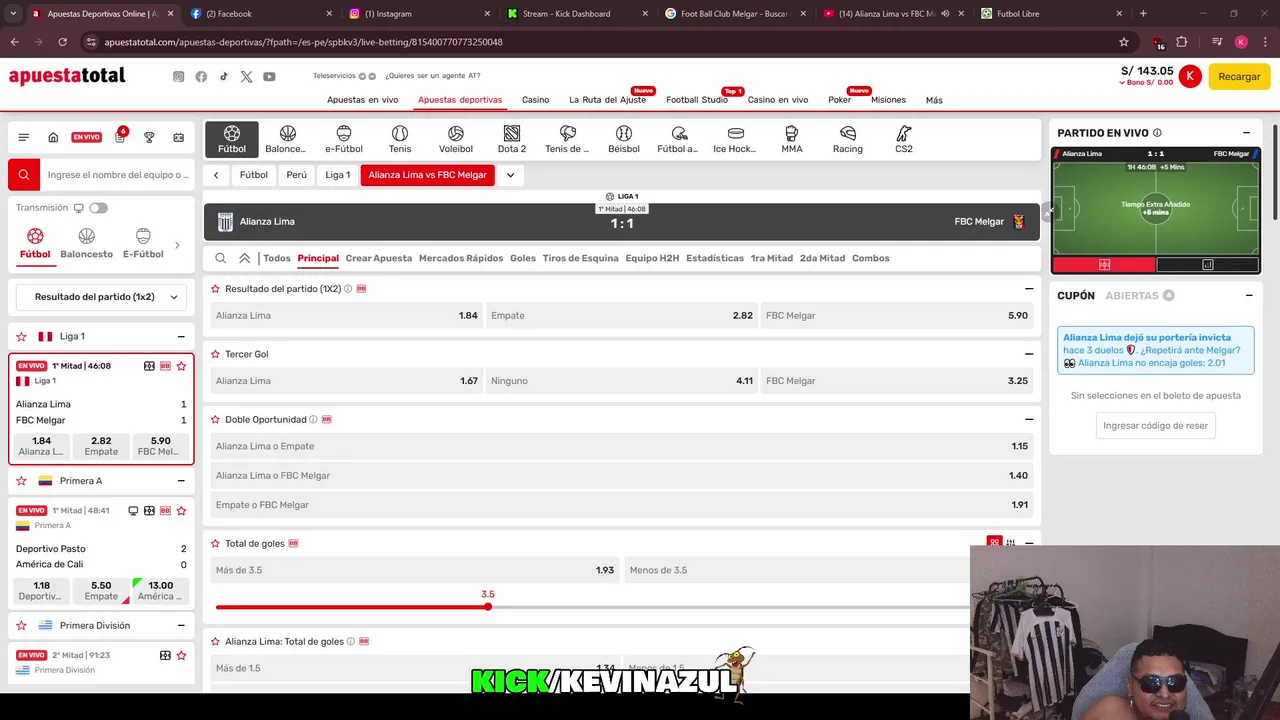1280x720 pixels.
Task: Focus the browser address bar
Action: click(x=600, y=42)
